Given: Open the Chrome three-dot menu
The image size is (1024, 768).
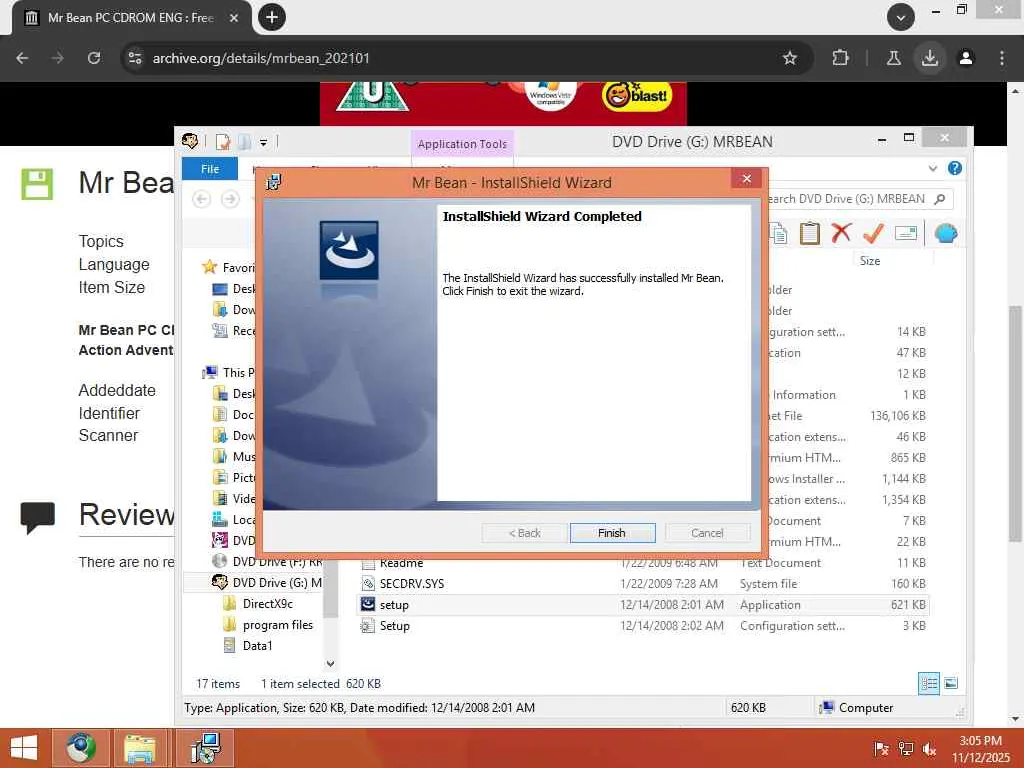Looking at the screenshot, I should tap(1002, 58).
